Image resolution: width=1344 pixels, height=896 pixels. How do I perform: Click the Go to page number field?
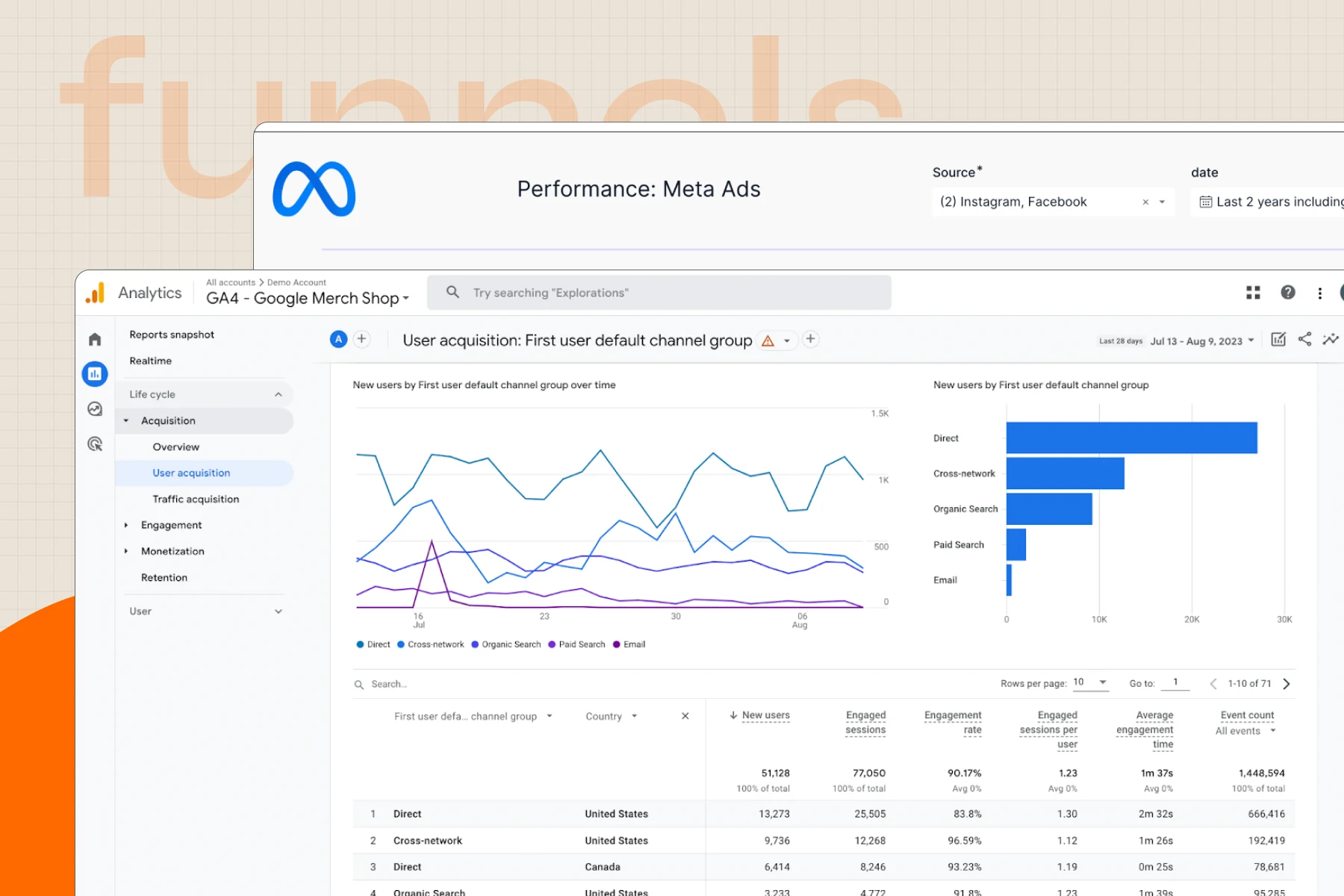click(1175, 683)
